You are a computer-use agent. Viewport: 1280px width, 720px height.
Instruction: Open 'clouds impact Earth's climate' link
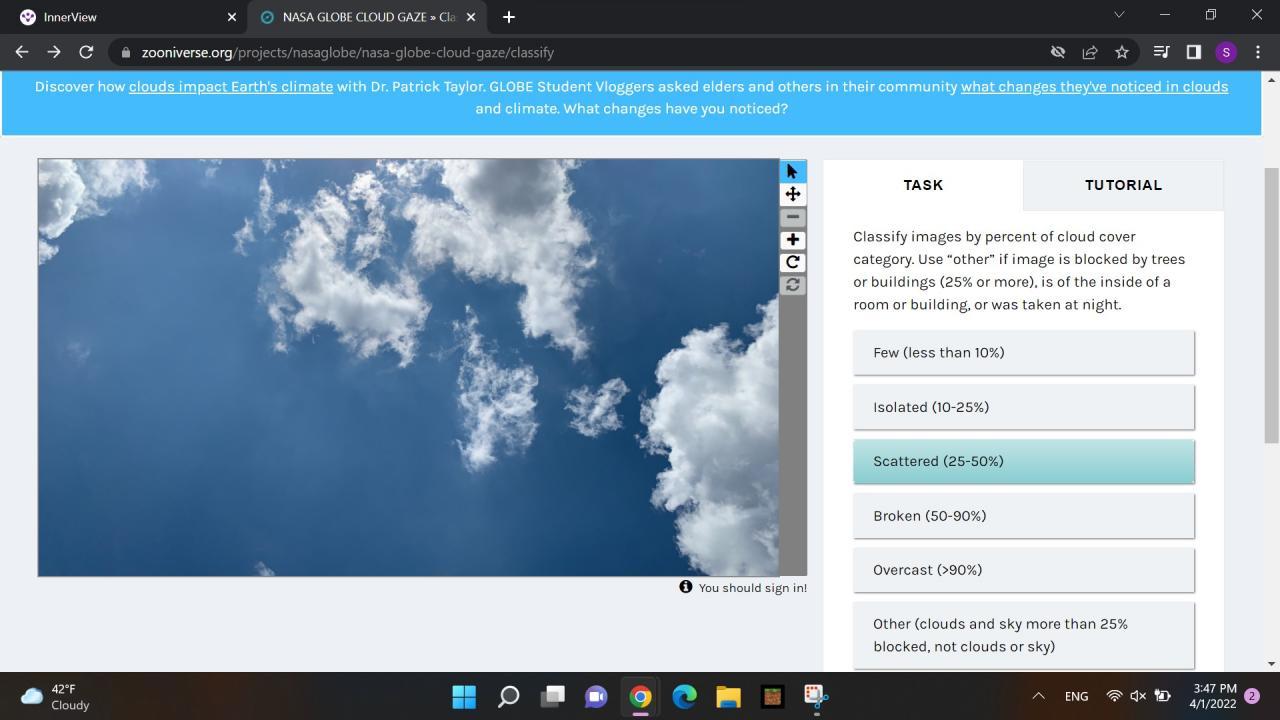point(231,87)
